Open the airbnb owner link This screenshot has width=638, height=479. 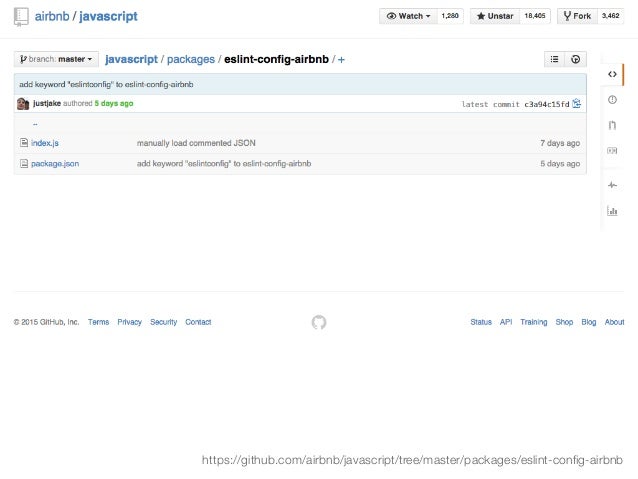point(52,16)
